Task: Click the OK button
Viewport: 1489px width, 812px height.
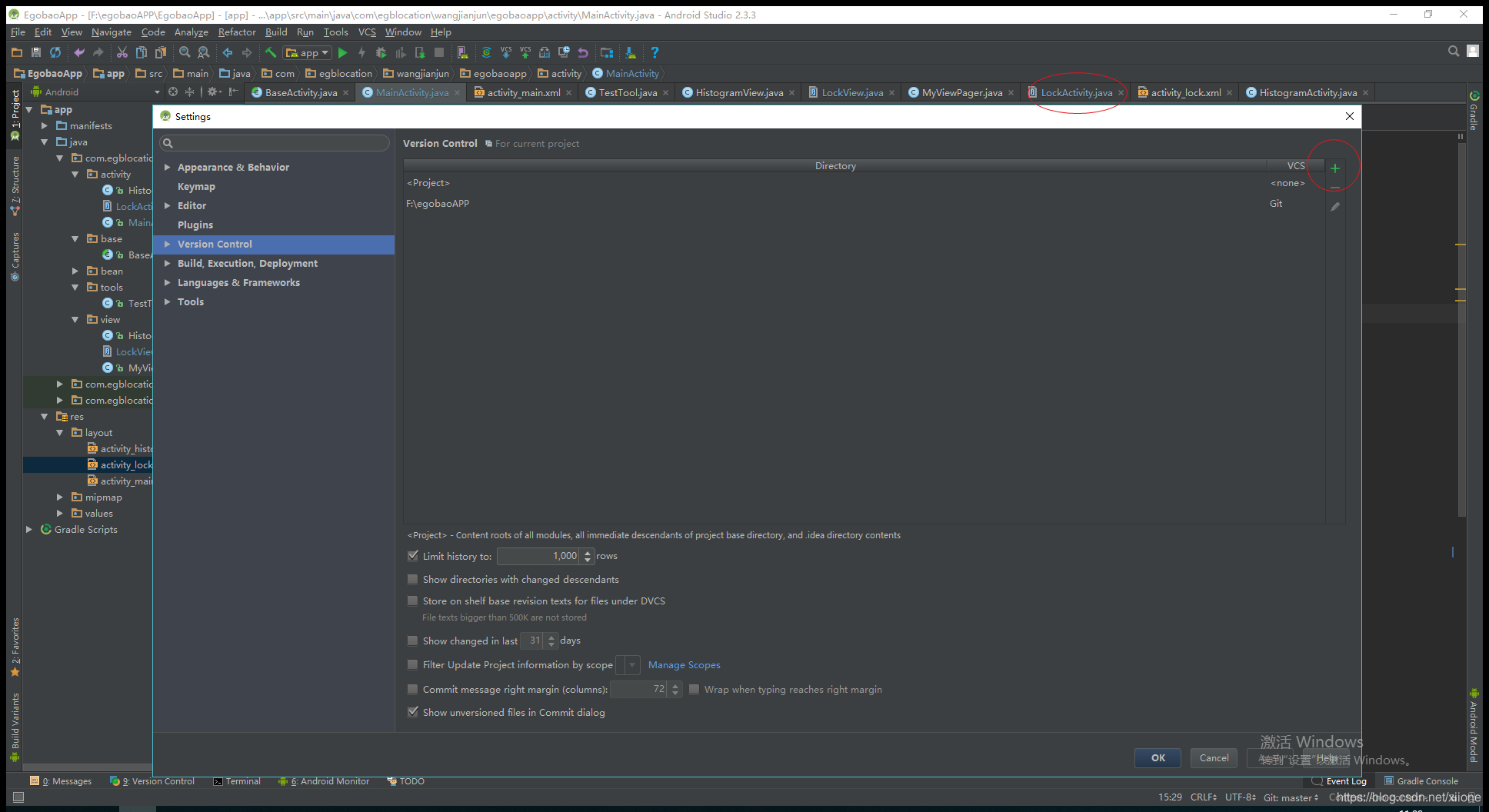Action: click(1158, 757)
